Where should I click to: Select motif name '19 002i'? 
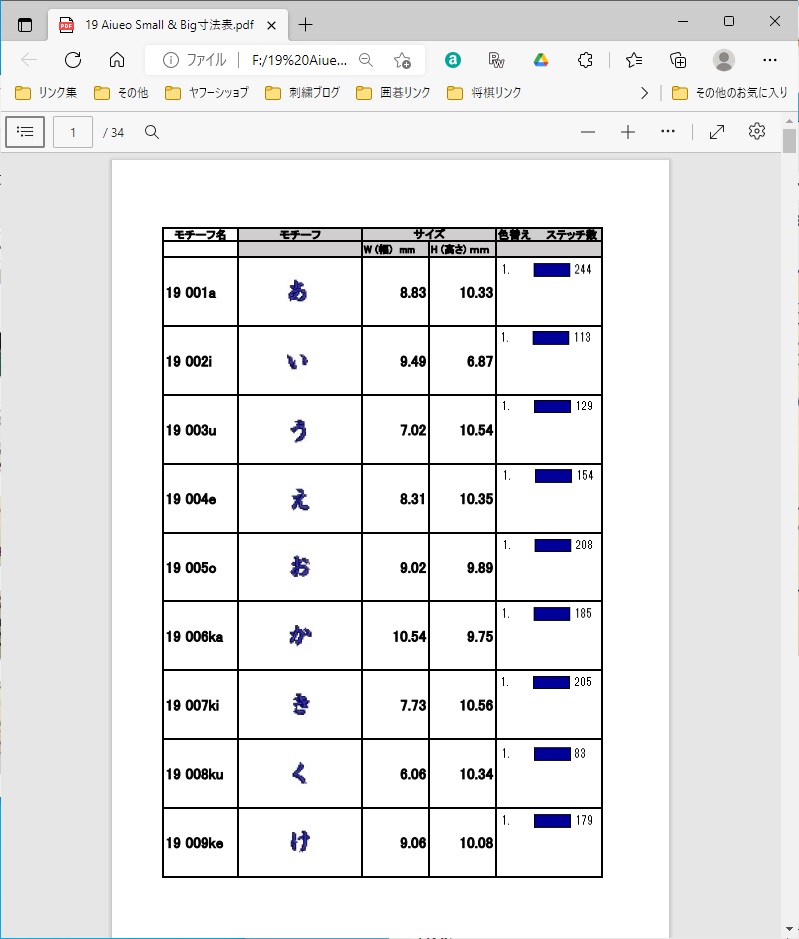tap(189, 362)
